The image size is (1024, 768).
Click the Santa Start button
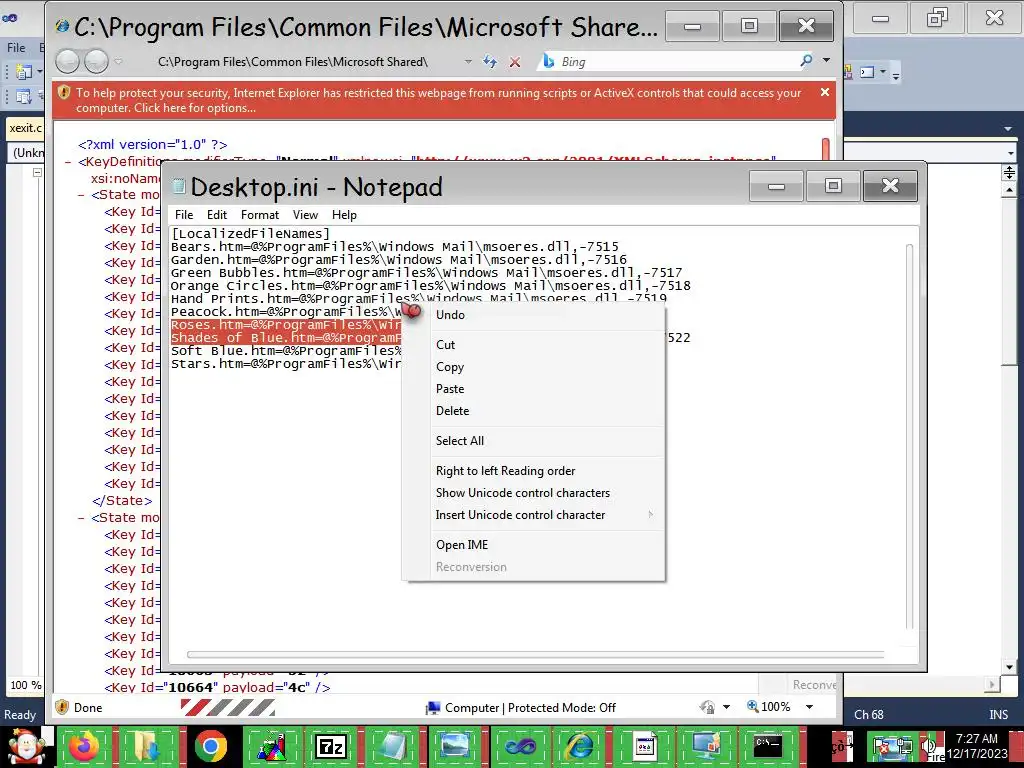pyautogui.click(x=26, y=747)
